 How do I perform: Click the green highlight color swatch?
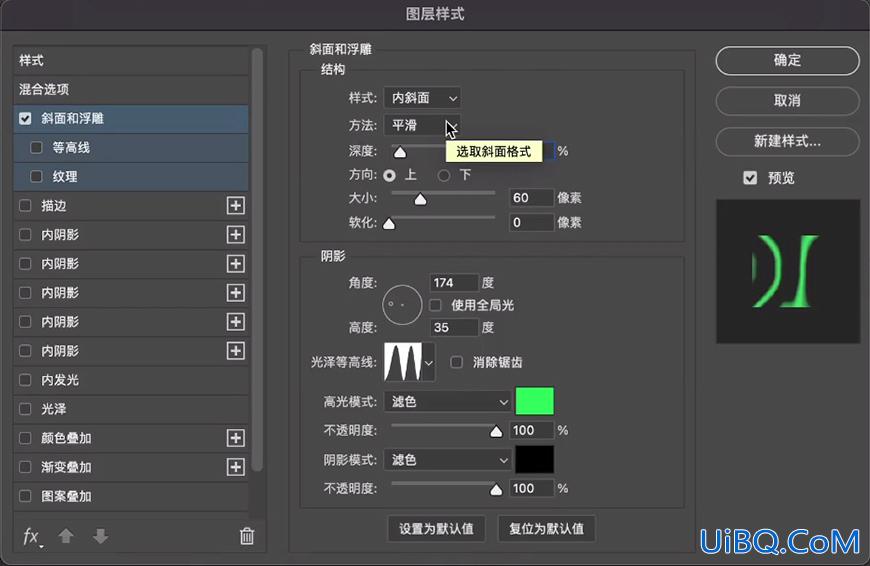click(x=534, y=401)
